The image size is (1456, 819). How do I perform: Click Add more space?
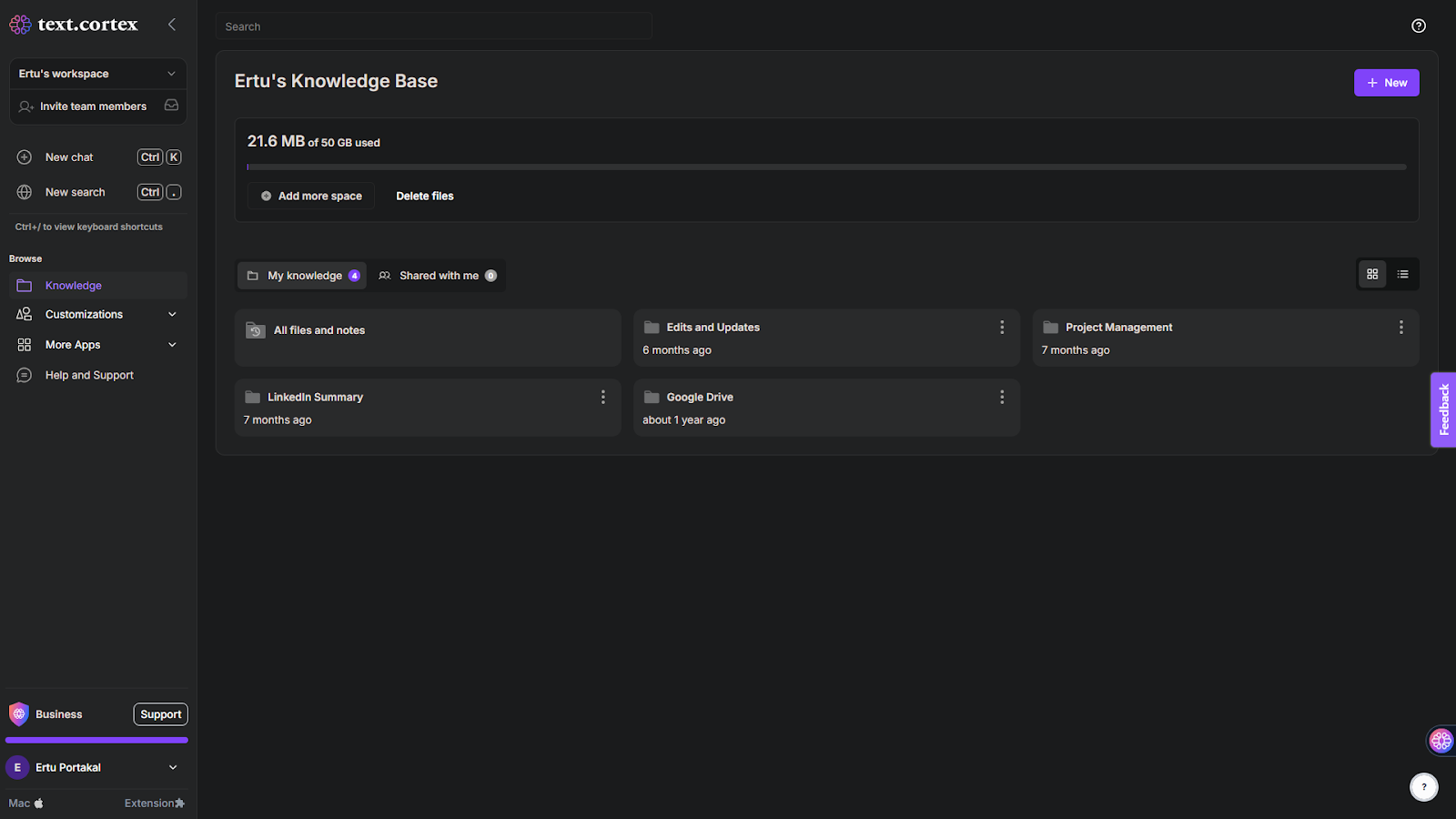point(311,196)
